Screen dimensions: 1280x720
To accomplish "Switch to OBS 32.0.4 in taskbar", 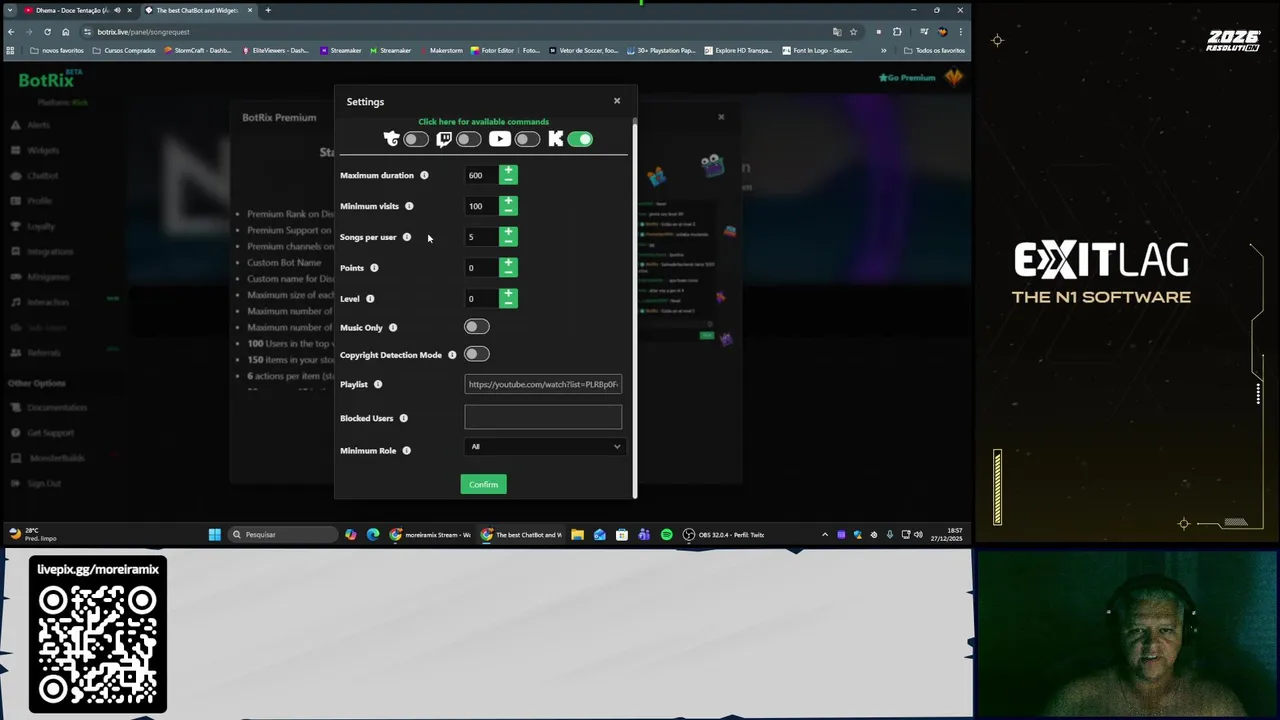I will click(x=724, y=535).
